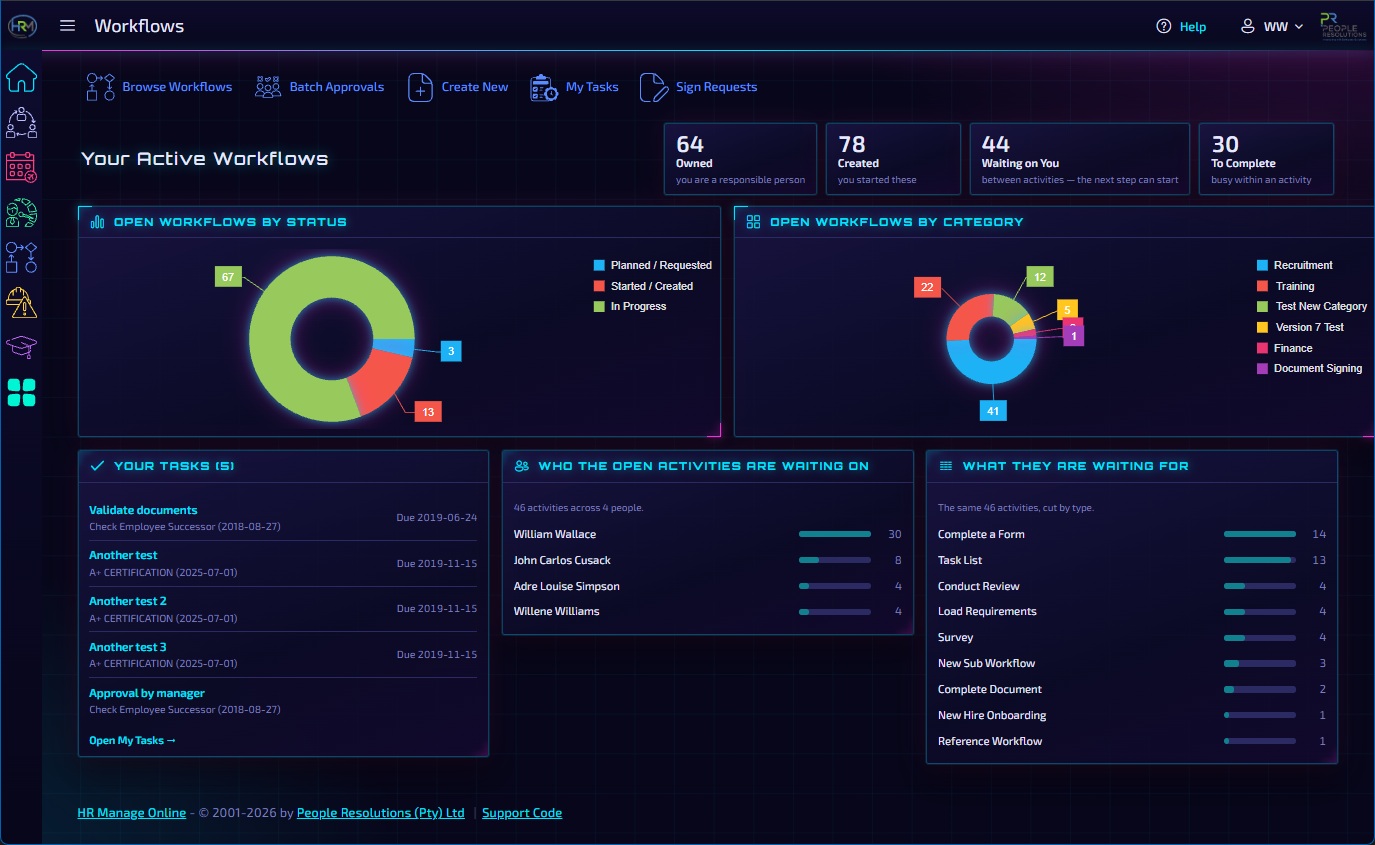The image size is (1375, 845).
Task: Open People Resolutions (Pty) Ltd footer link
Action: point(381,813)
